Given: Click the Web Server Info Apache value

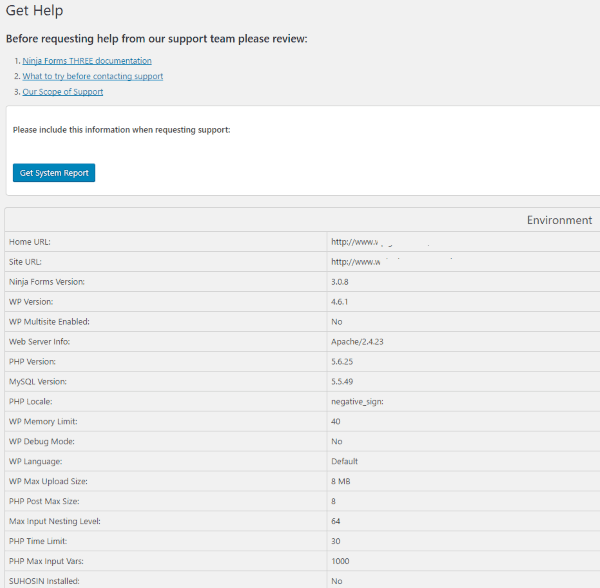Looking at the screenshot, I should tap(358, 342).
